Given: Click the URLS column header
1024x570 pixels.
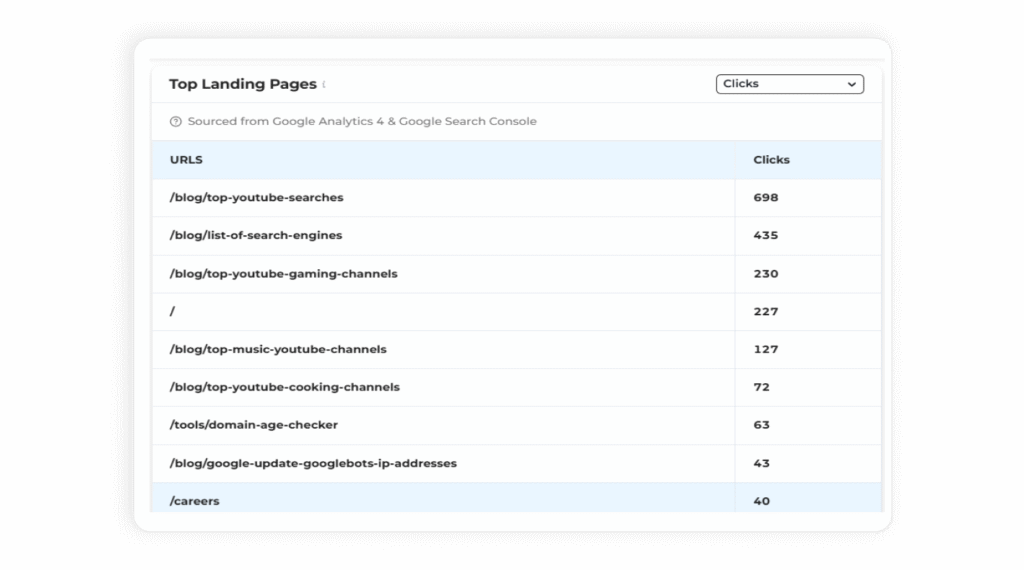Looking at the screenshot, I should click(x=187, y=160).
